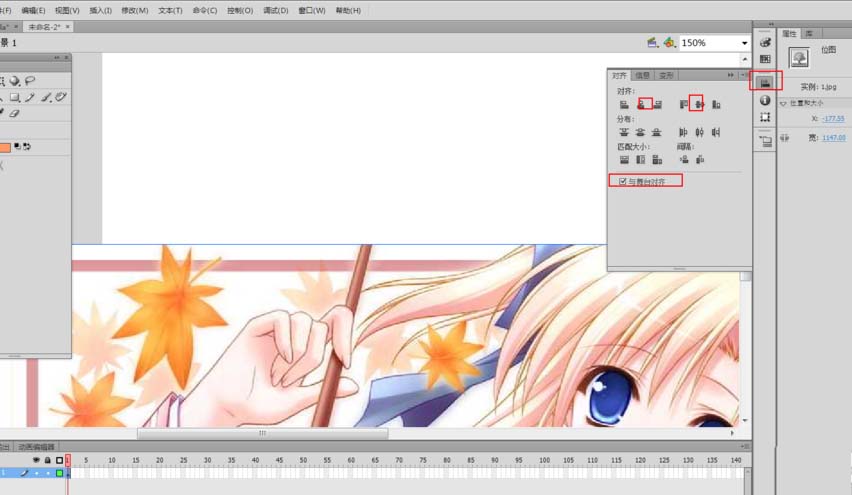The width and height of the screenshot is (852, 495).
Task: Click Align vertical center icon
Action: tap(699, 104)
